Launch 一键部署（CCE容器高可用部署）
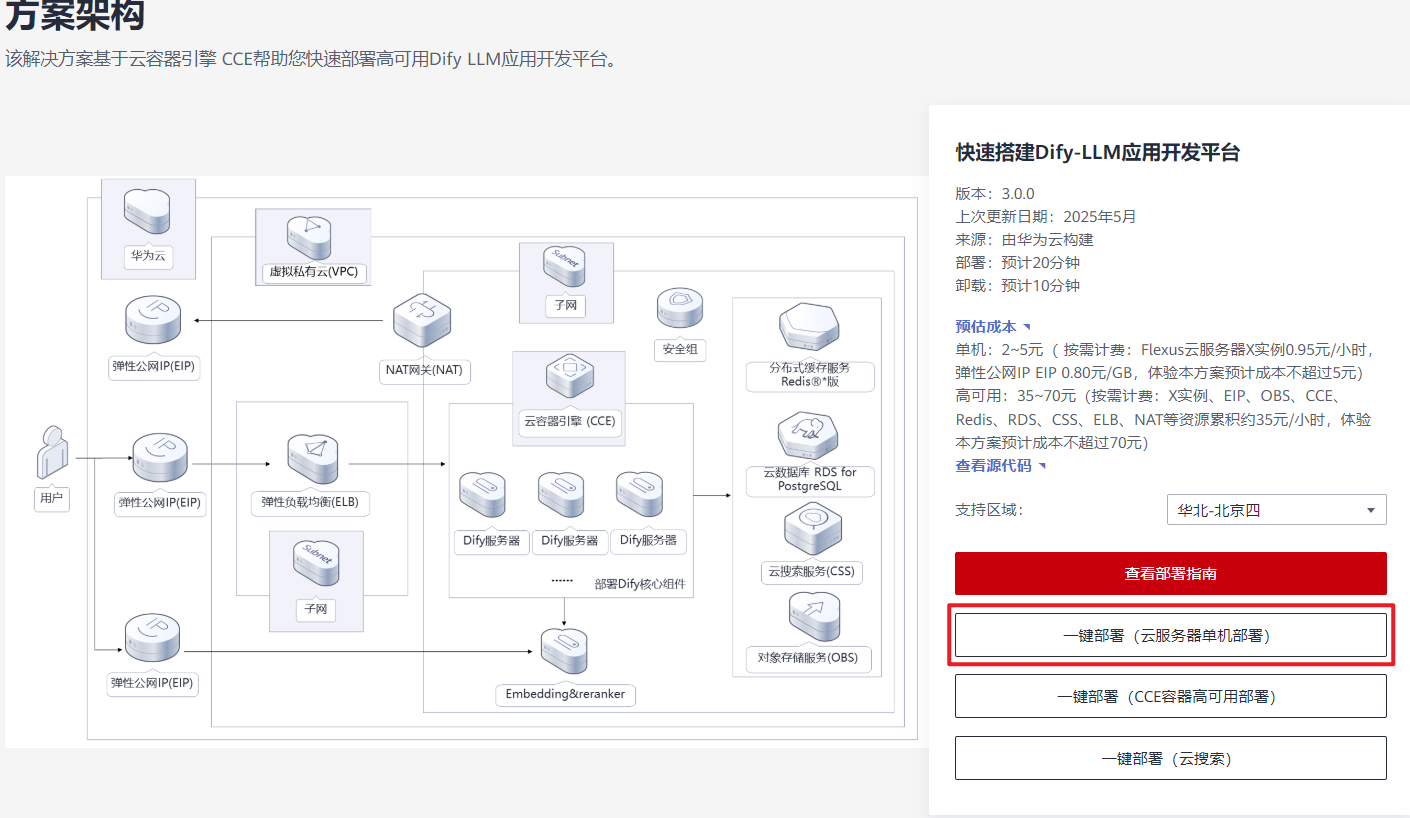This screenshot has height=818, width=1410. [1171, 696]
